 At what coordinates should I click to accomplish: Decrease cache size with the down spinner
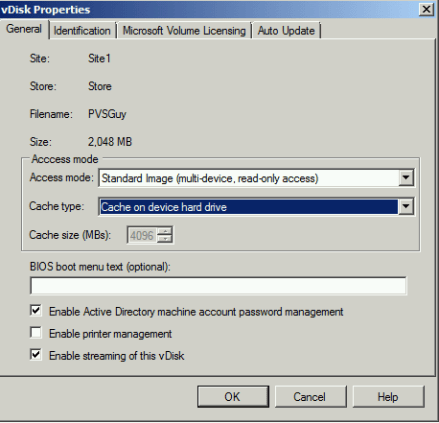(164, 239)
